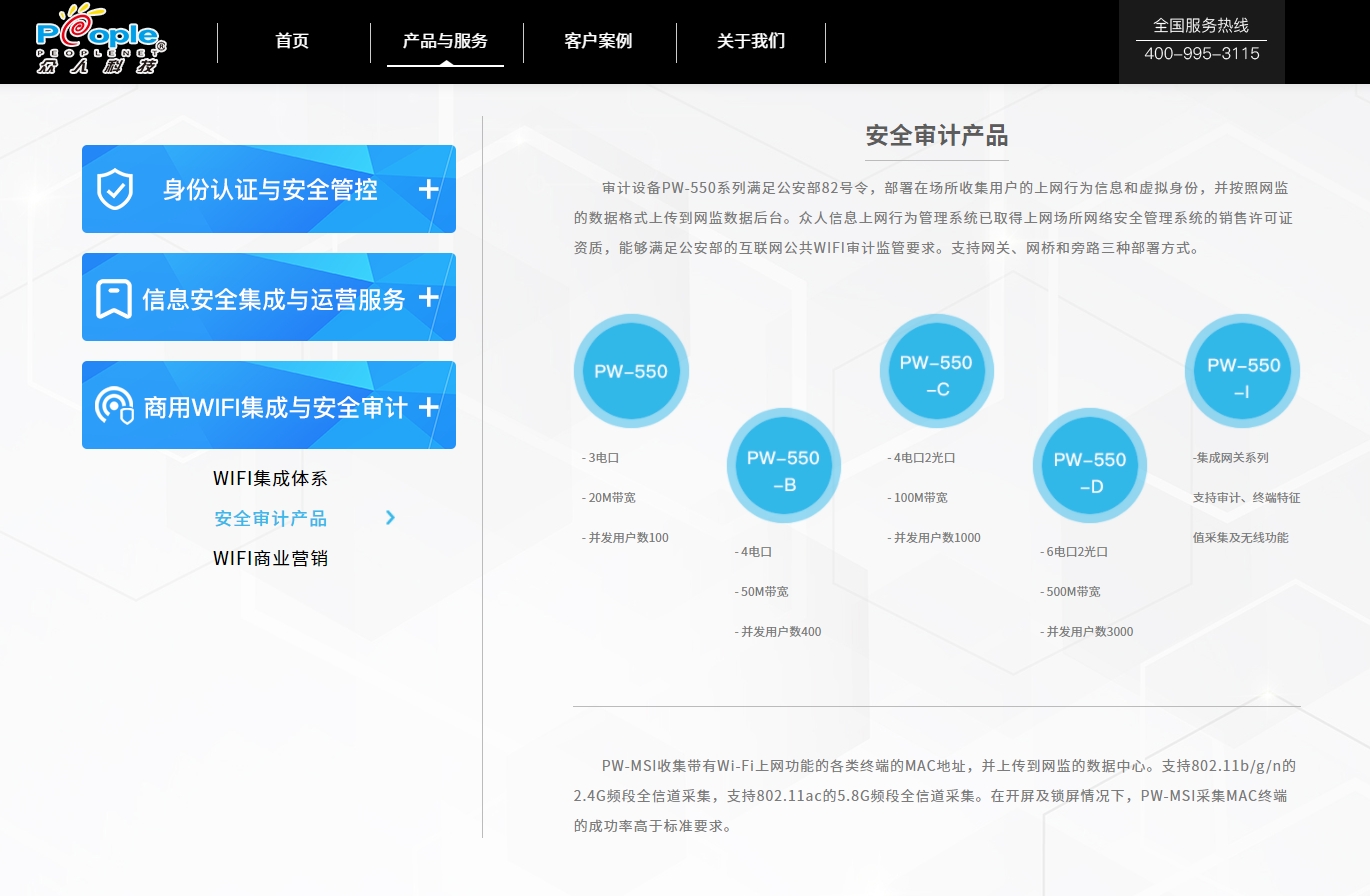Screen dimensions: 1370x896
Task: Click the '4电口2光口' spec line
Action: coord(922,458)
